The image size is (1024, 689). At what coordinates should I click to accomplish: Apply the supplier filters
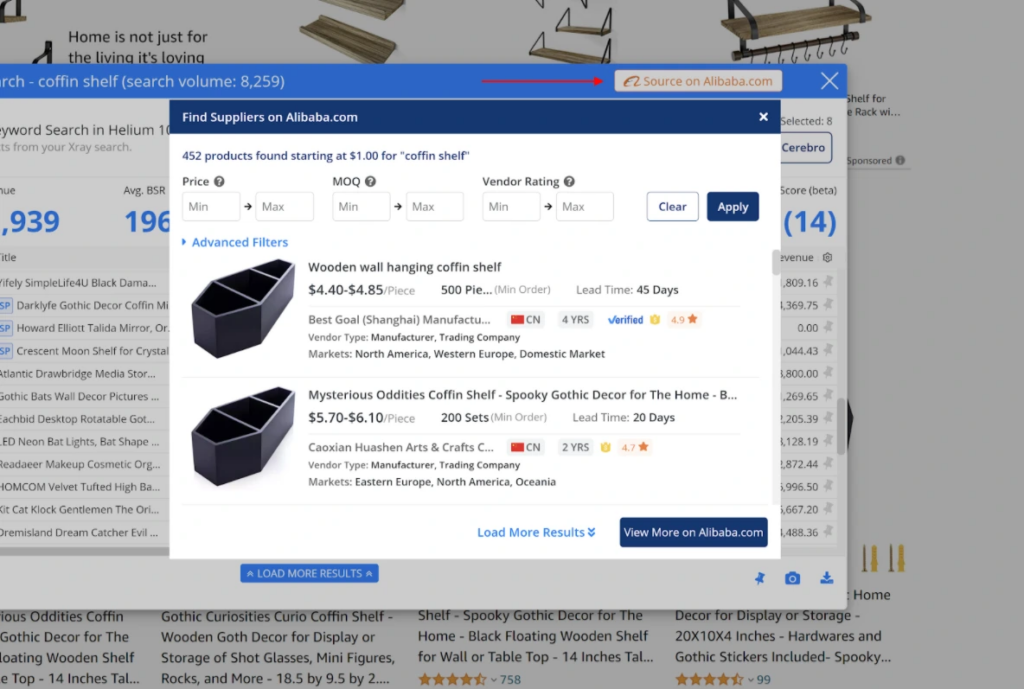point(733,206)
